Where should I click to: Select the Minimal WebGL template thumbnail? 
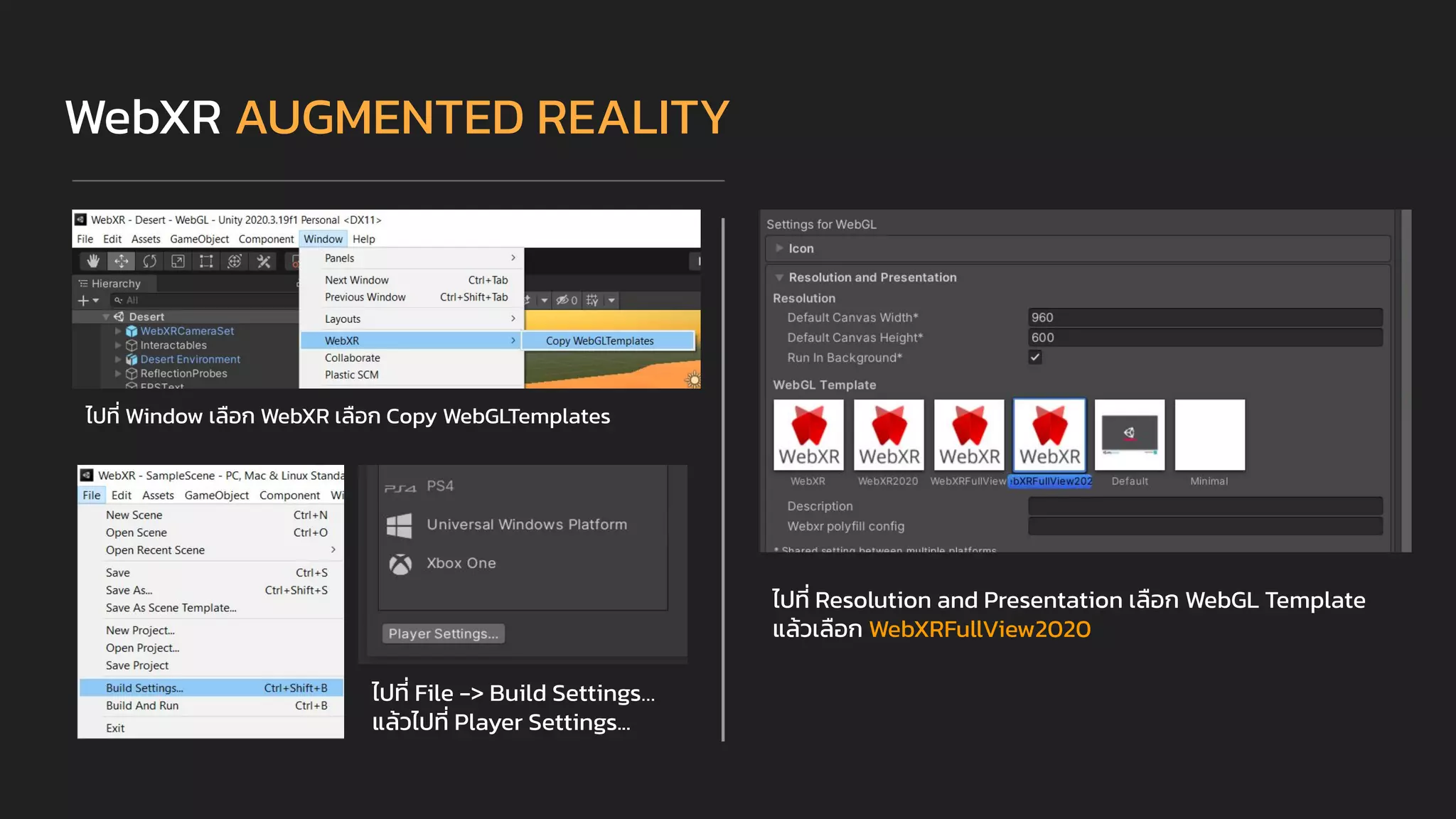(x=1210, y=434)
